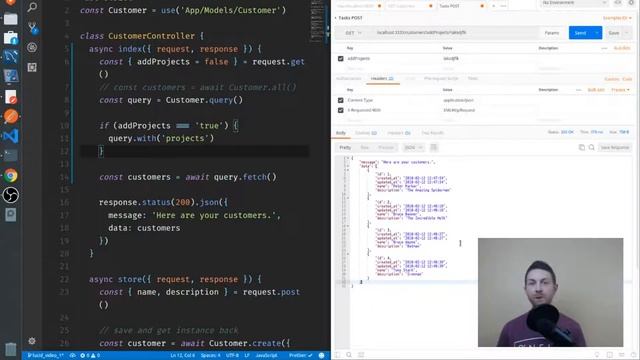Click the addProjects value field
Image resolution: width=640 pixels, height=360 pixels.
(x=489, y=58)
